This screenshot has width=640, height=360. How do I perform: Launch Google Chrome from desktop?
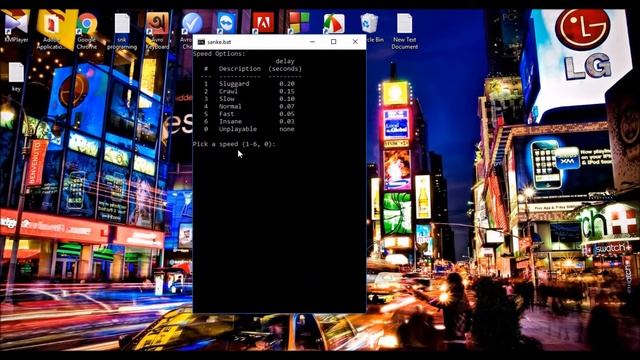coord(87,31)
